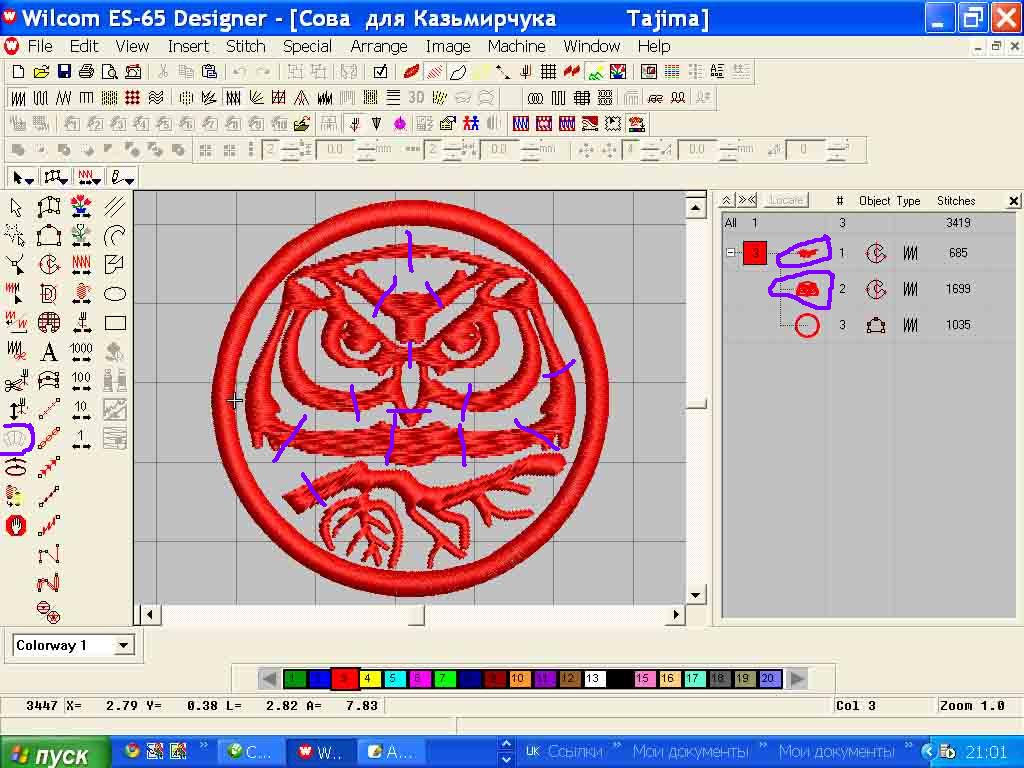The image size is (1024, 768).
Task: Toggle the grid display icon
Action: click(x=548, y=72)
